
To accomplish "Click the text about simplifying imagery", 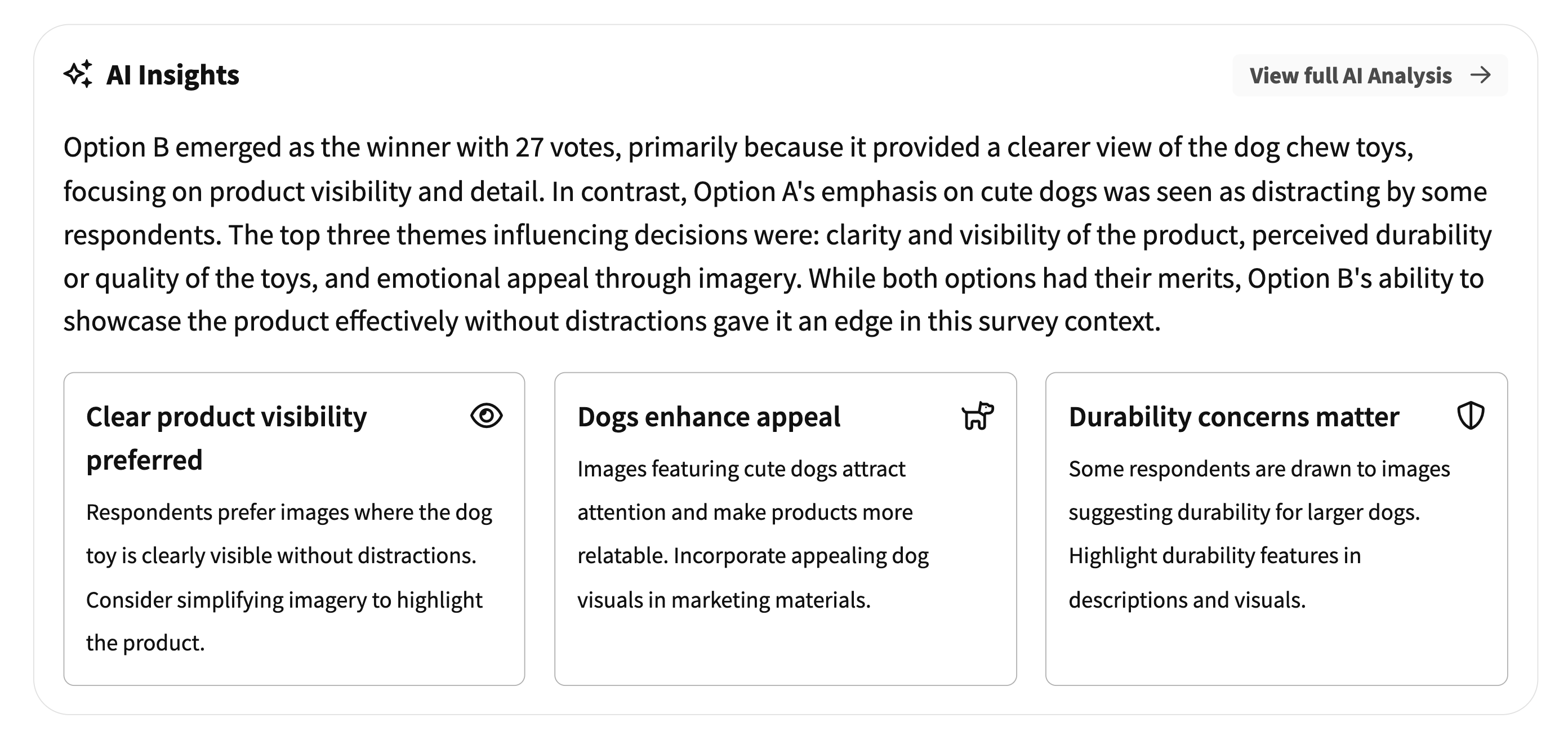I will click(284, 621).
